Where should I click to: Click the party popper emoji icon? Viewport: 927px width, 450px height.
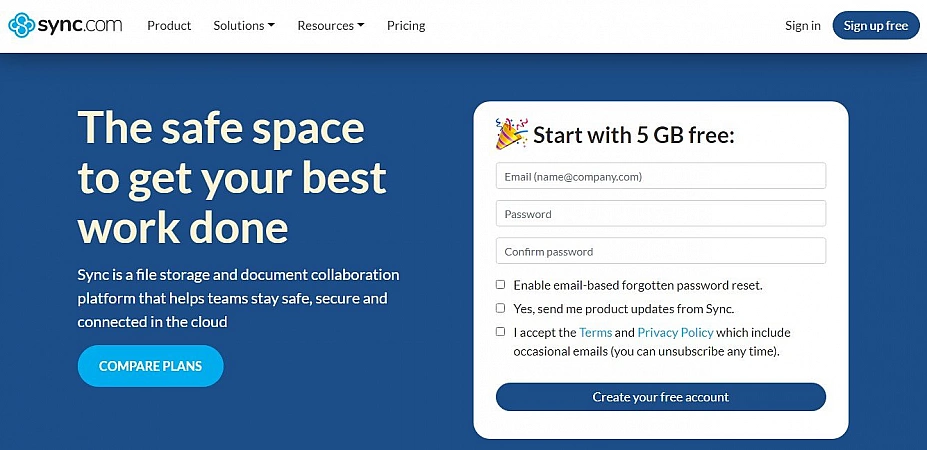pos(512,133)
